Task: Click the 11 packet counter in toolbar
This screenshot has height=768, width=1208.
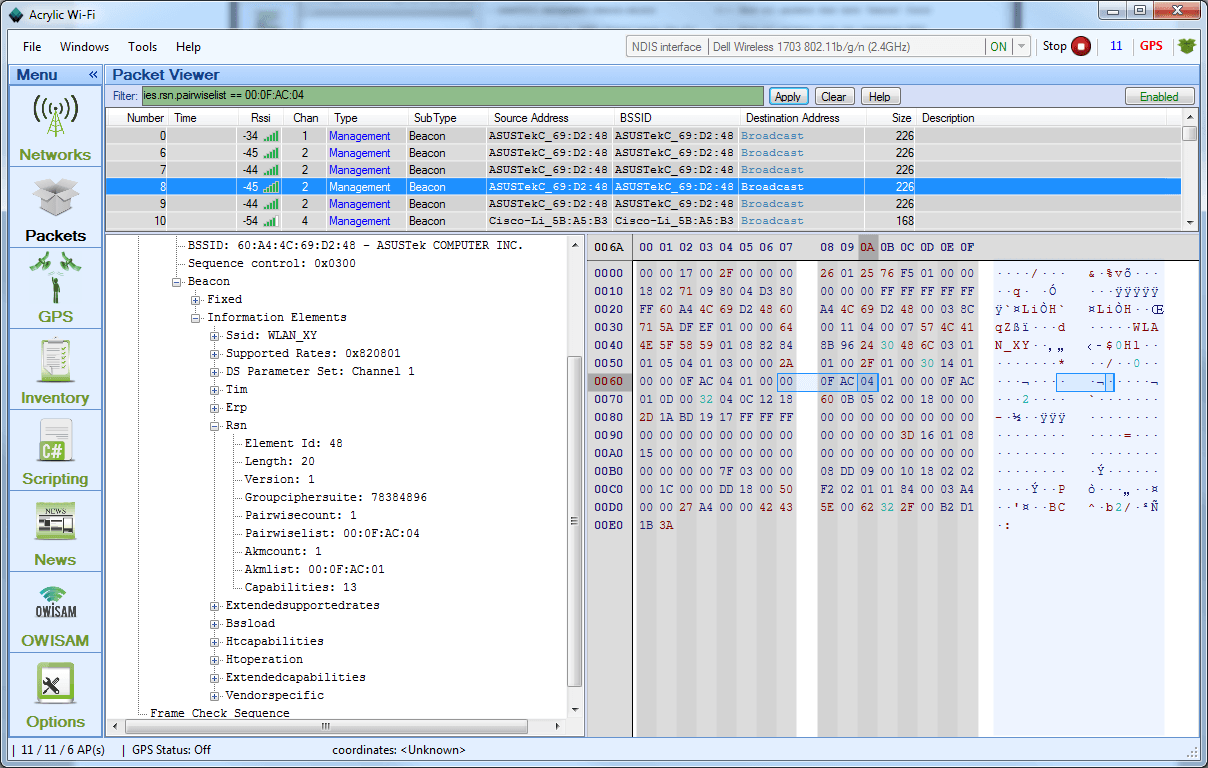Action: 1116,46
